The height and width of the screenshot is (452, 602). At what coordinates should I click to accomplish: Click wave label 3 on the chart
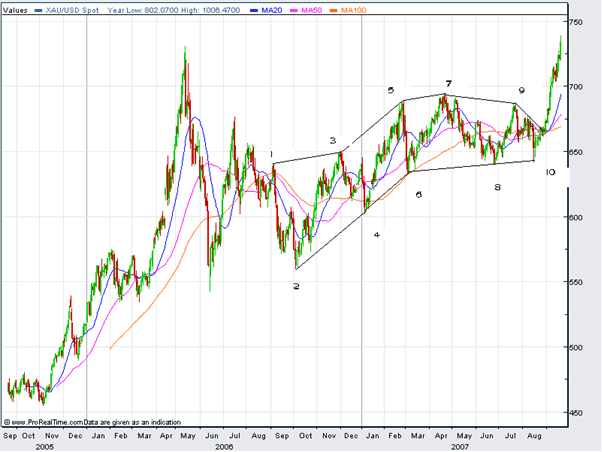[333, 141]
